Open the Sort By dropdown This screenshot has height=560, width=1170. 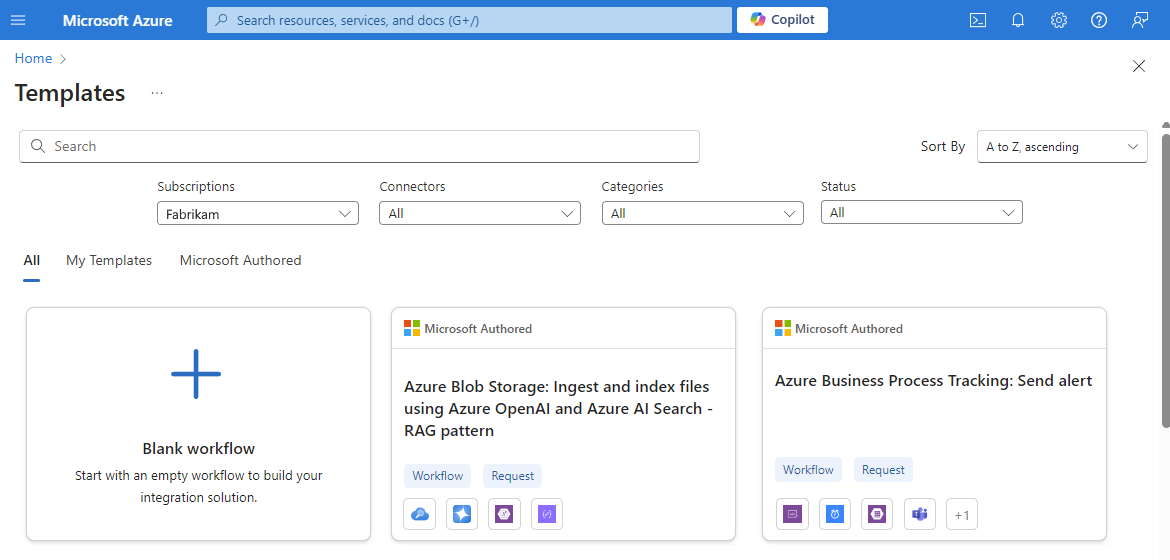(x=1061, y=147)
